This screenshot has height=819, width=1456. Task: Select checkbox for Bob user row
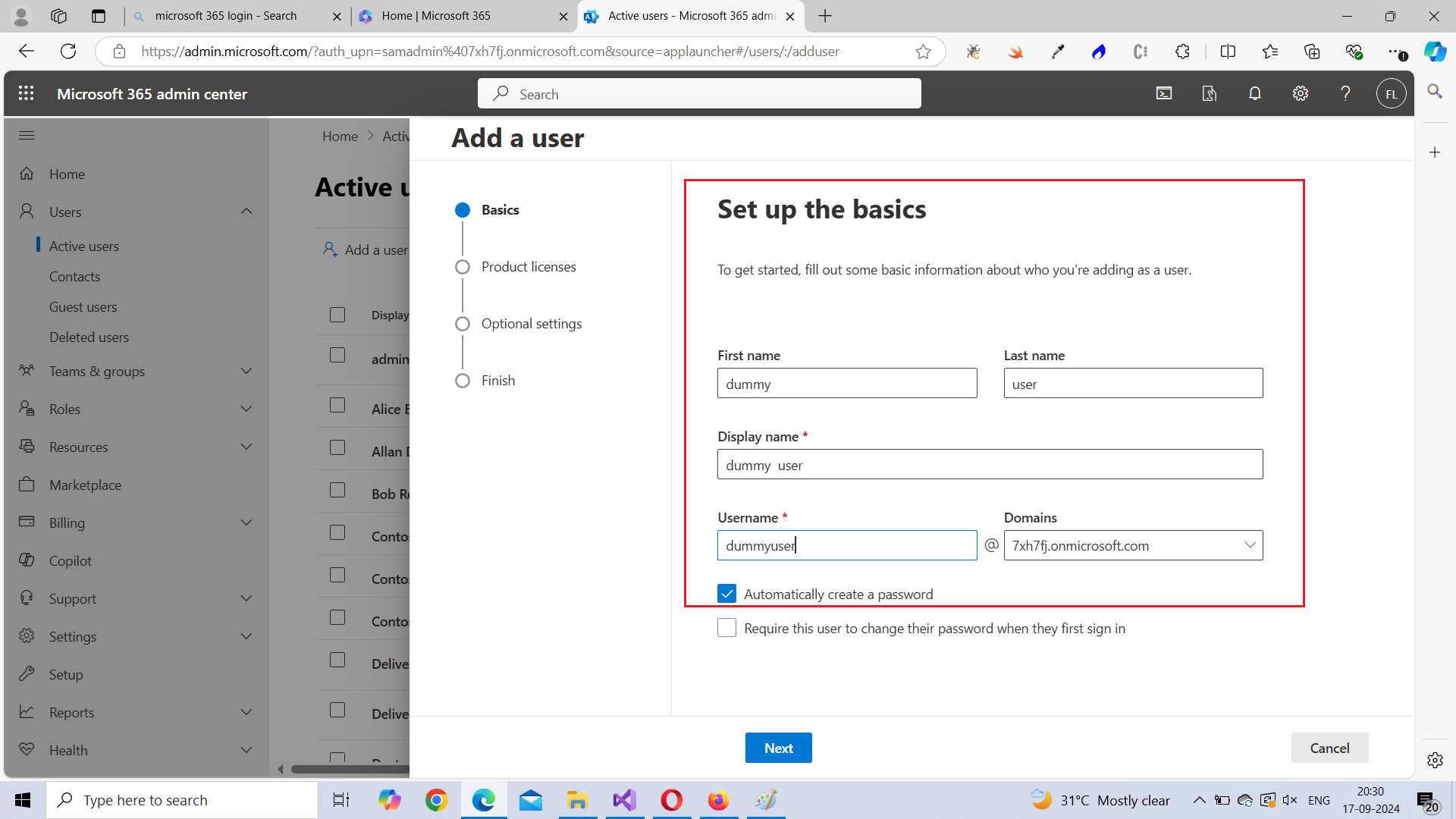[337, 490]
